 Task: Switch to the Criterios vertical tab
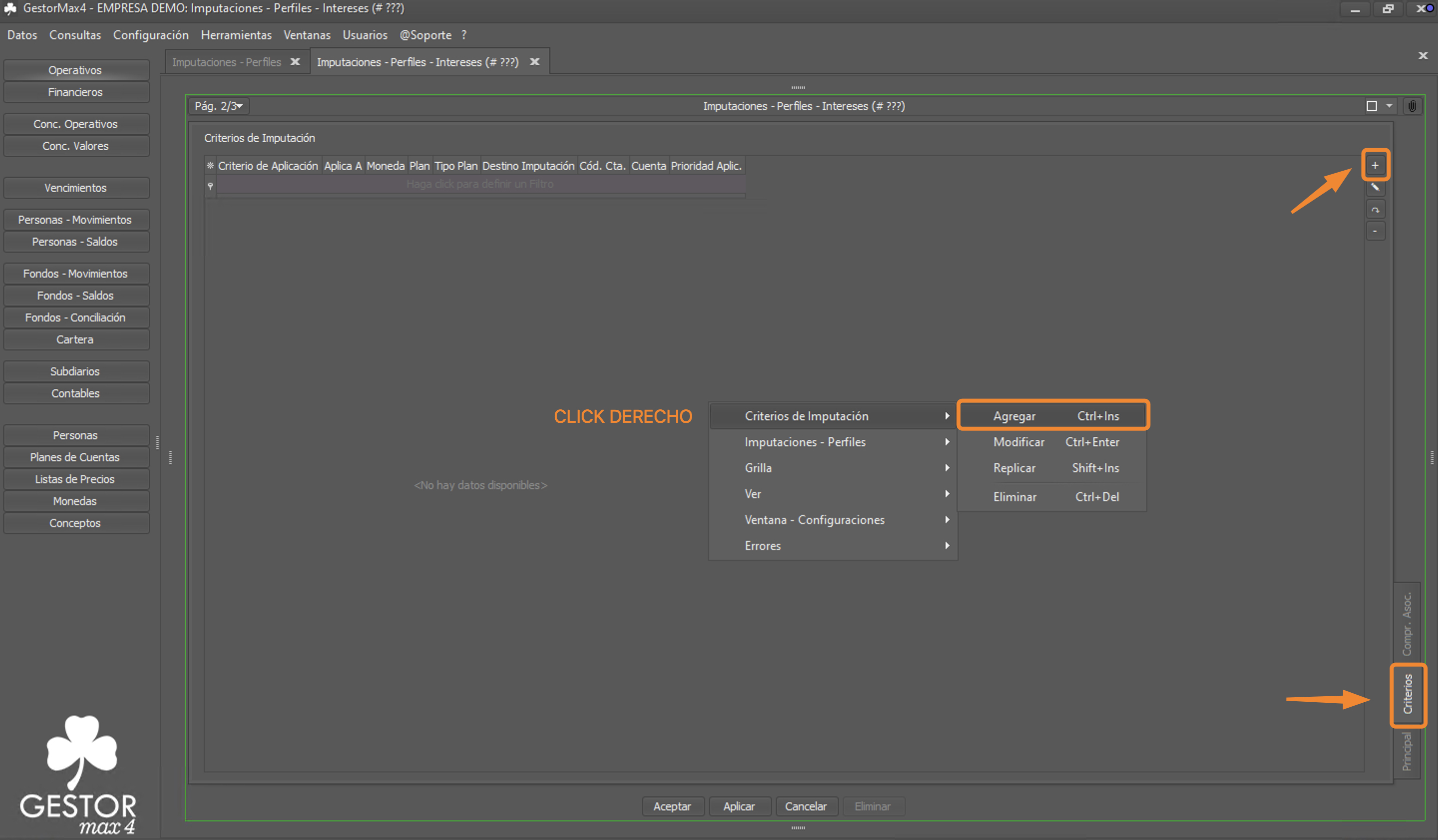coord(1407,694)
